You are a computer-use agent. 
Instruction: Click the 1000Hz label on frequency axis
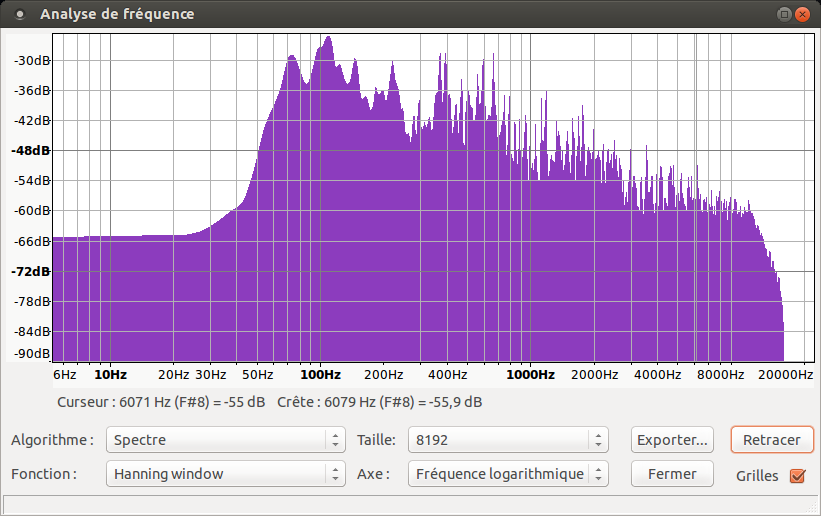(x=530, y=375)
